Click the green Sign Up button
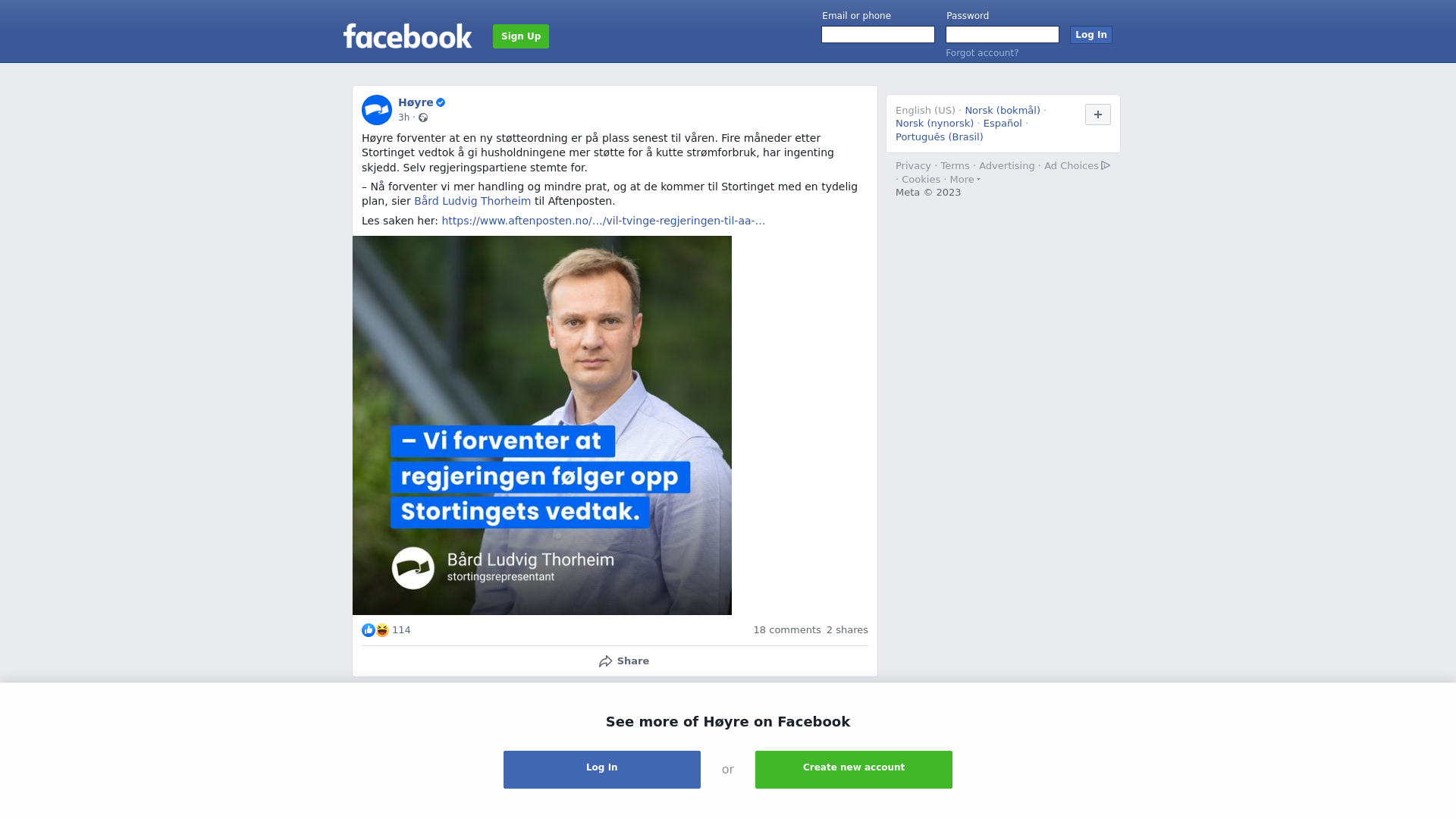The height and width of the screenshot is (819, 1456). tap(521, 36)
